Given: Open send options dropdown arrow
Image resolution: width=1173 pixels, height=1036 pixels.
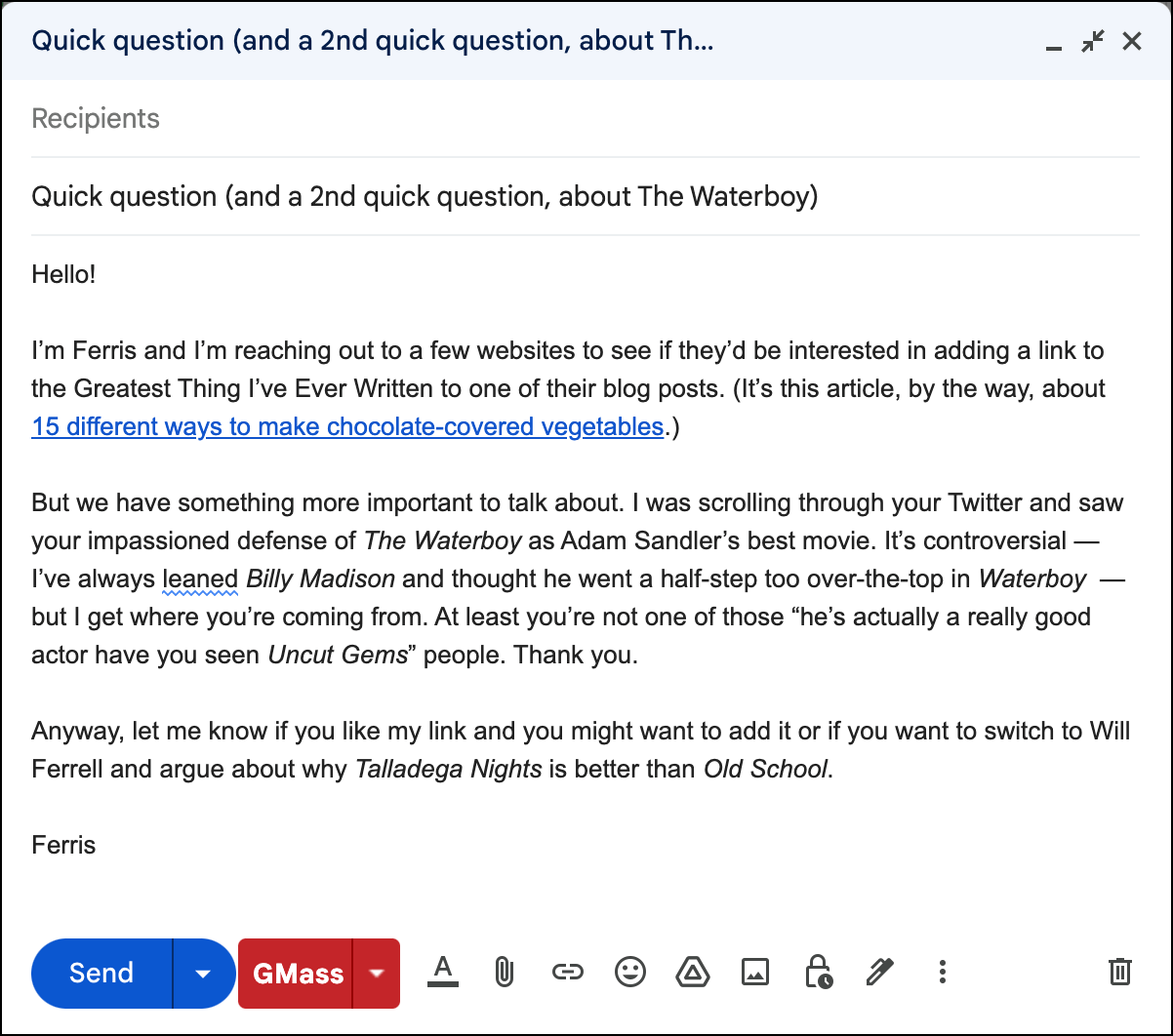Looking at the screenshot, I should (203, 973).
